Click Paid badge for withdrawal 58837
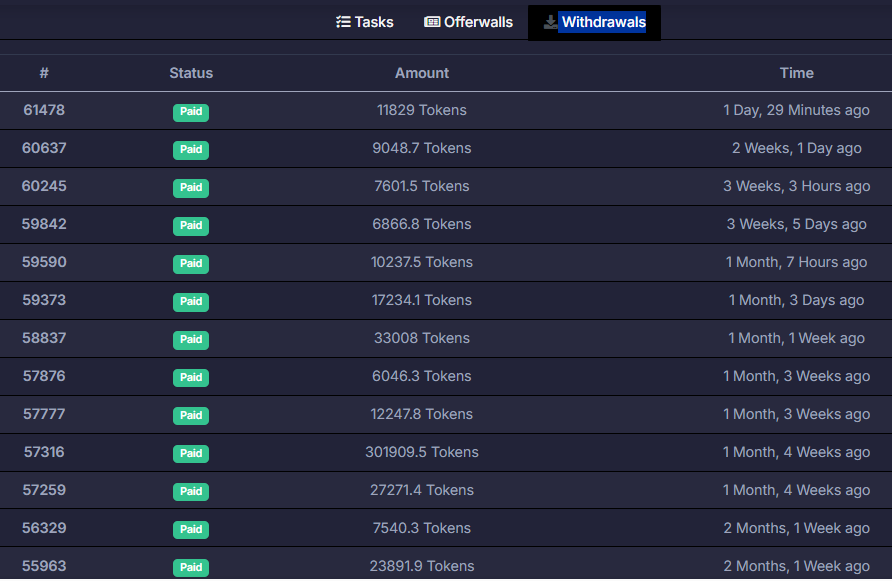Screen dimensions: 892x581 191,340
